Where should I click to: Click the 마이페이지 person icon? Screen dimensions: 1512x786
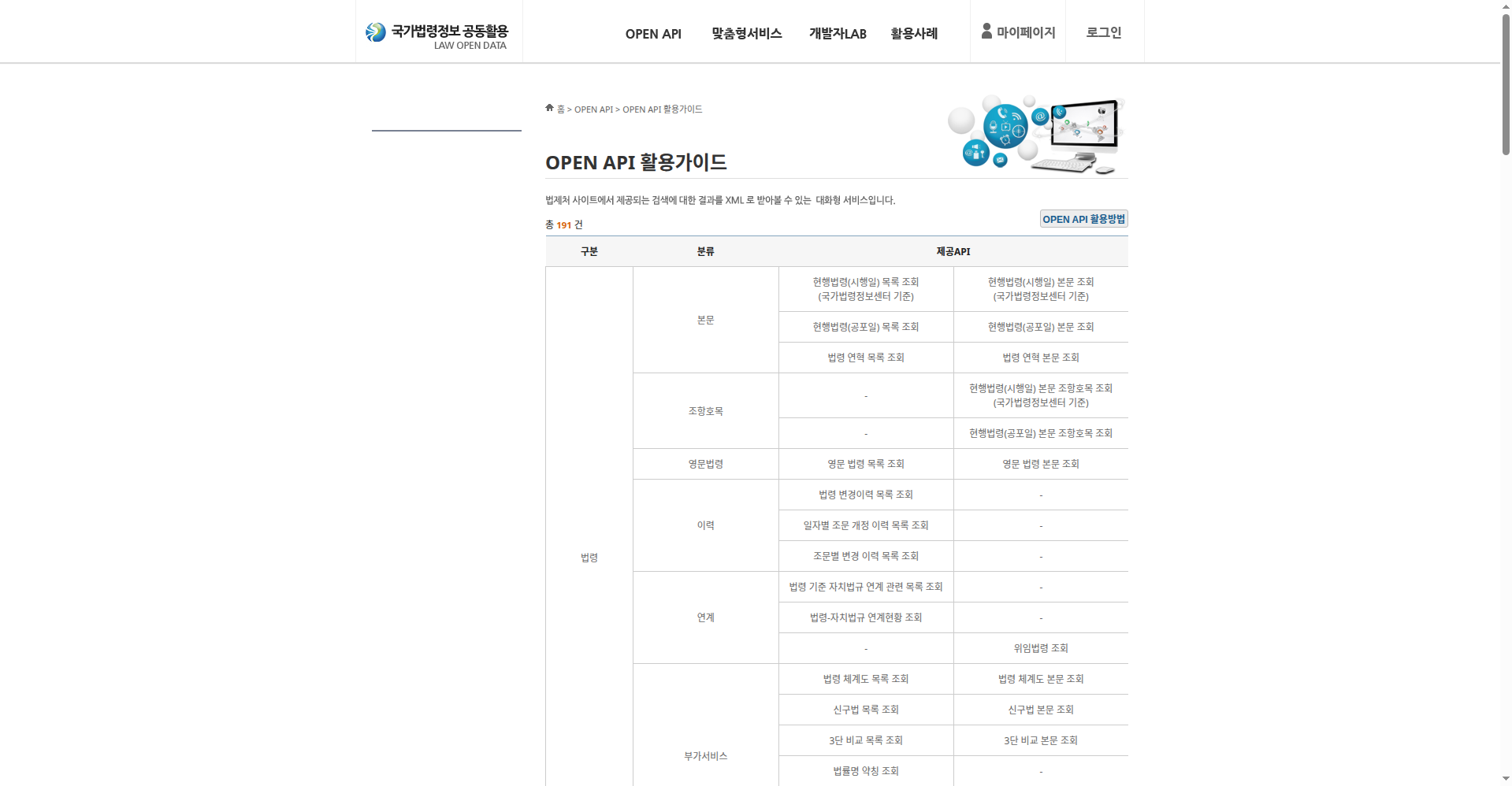[x=986, y=31]
